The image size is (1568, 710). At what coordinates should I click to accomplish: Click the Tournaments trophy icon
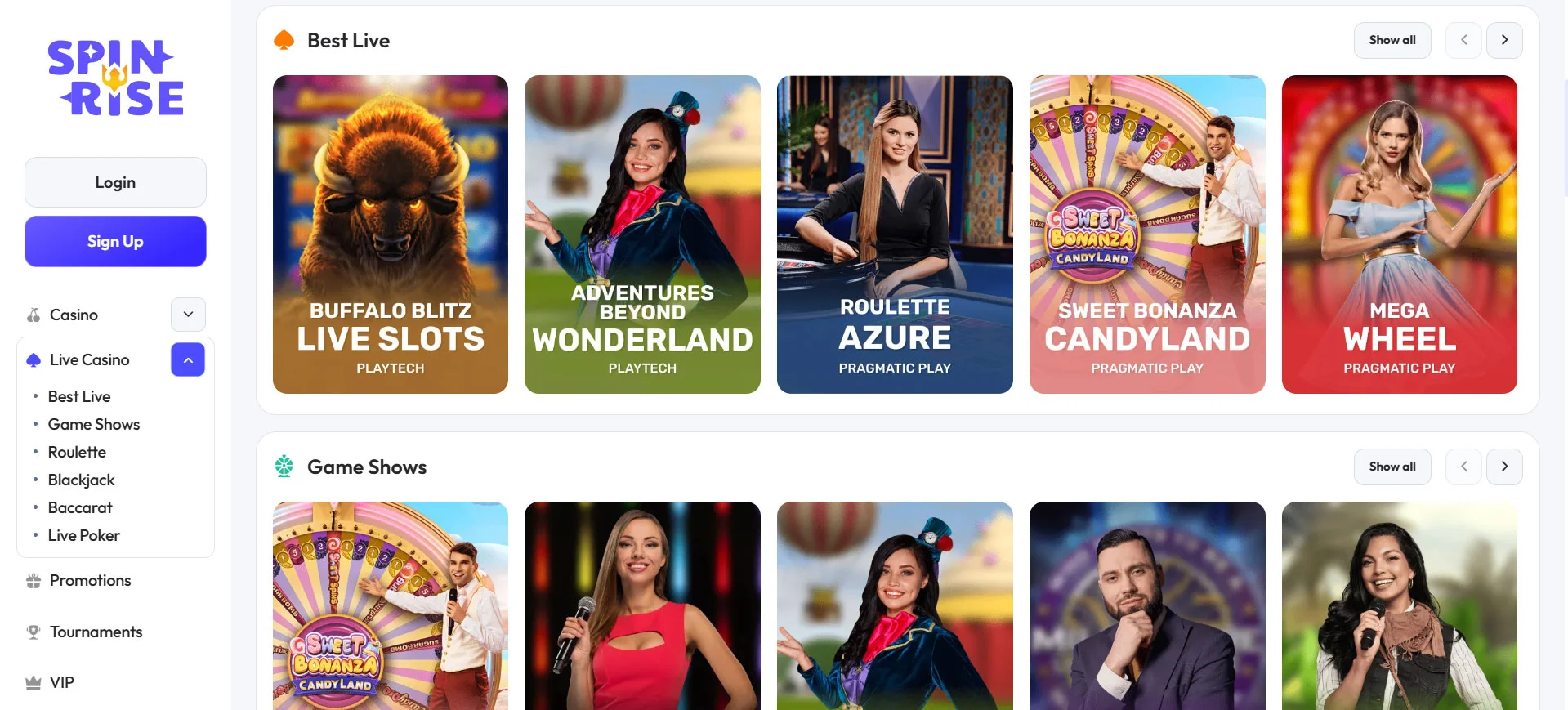34,632
